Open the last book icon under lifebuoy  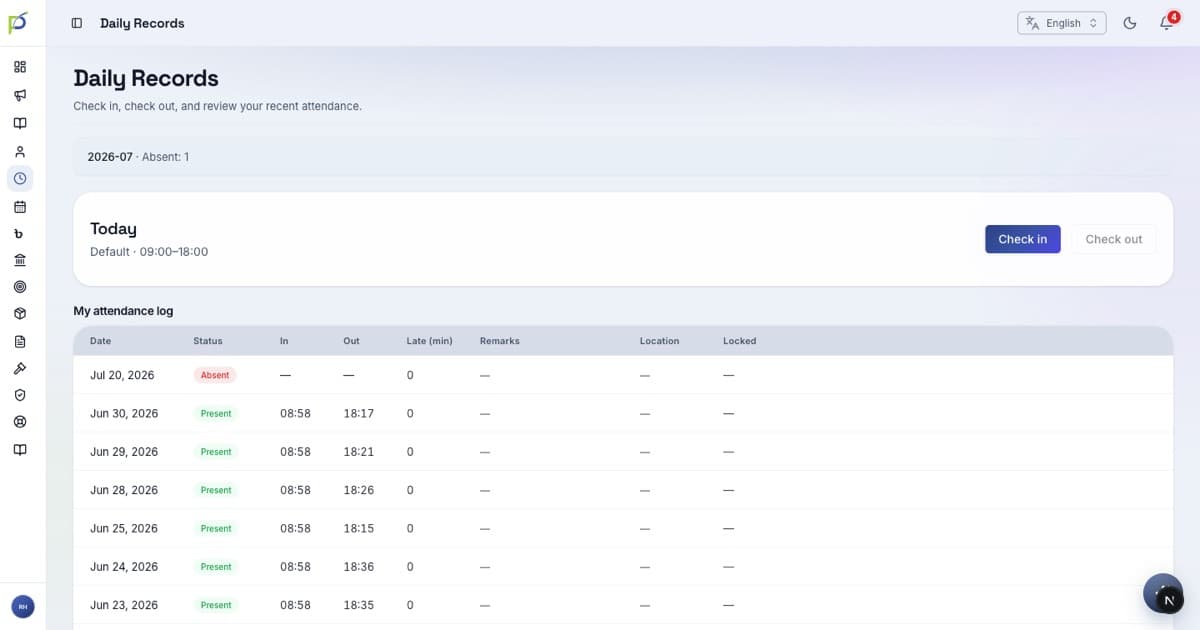click(20, 449)
